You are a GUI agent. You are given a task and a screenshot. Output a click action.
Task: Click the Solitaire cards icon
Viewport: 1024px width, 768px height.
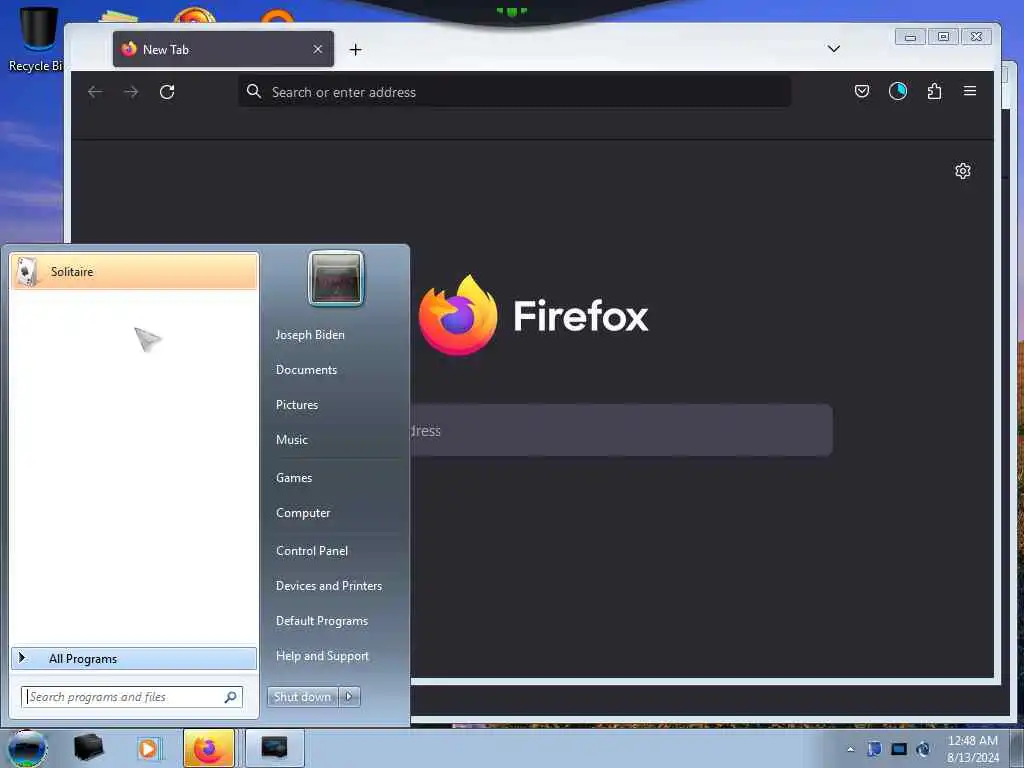click(27, 272)
